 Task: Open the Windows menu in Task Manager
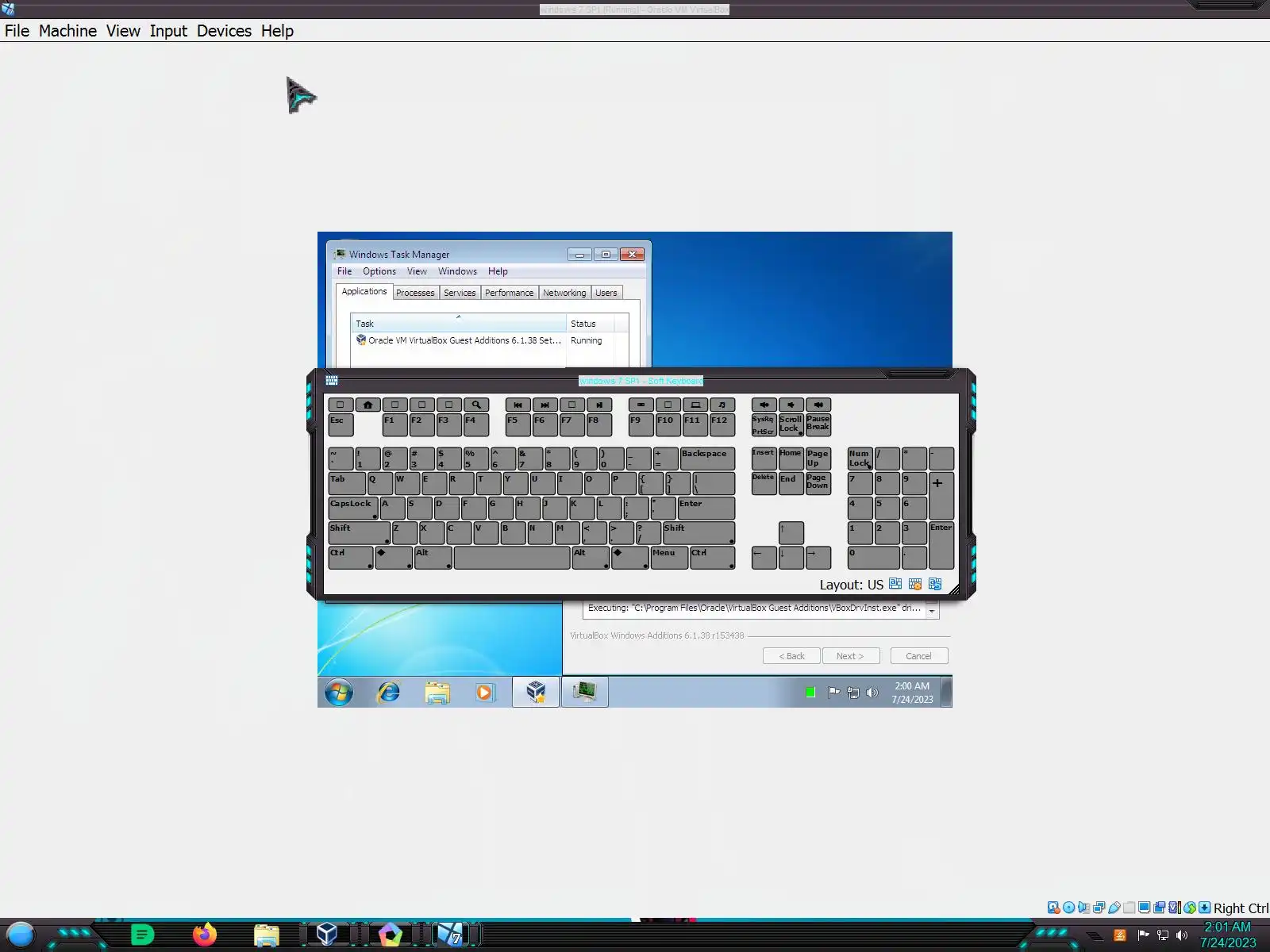pos(458,271)
